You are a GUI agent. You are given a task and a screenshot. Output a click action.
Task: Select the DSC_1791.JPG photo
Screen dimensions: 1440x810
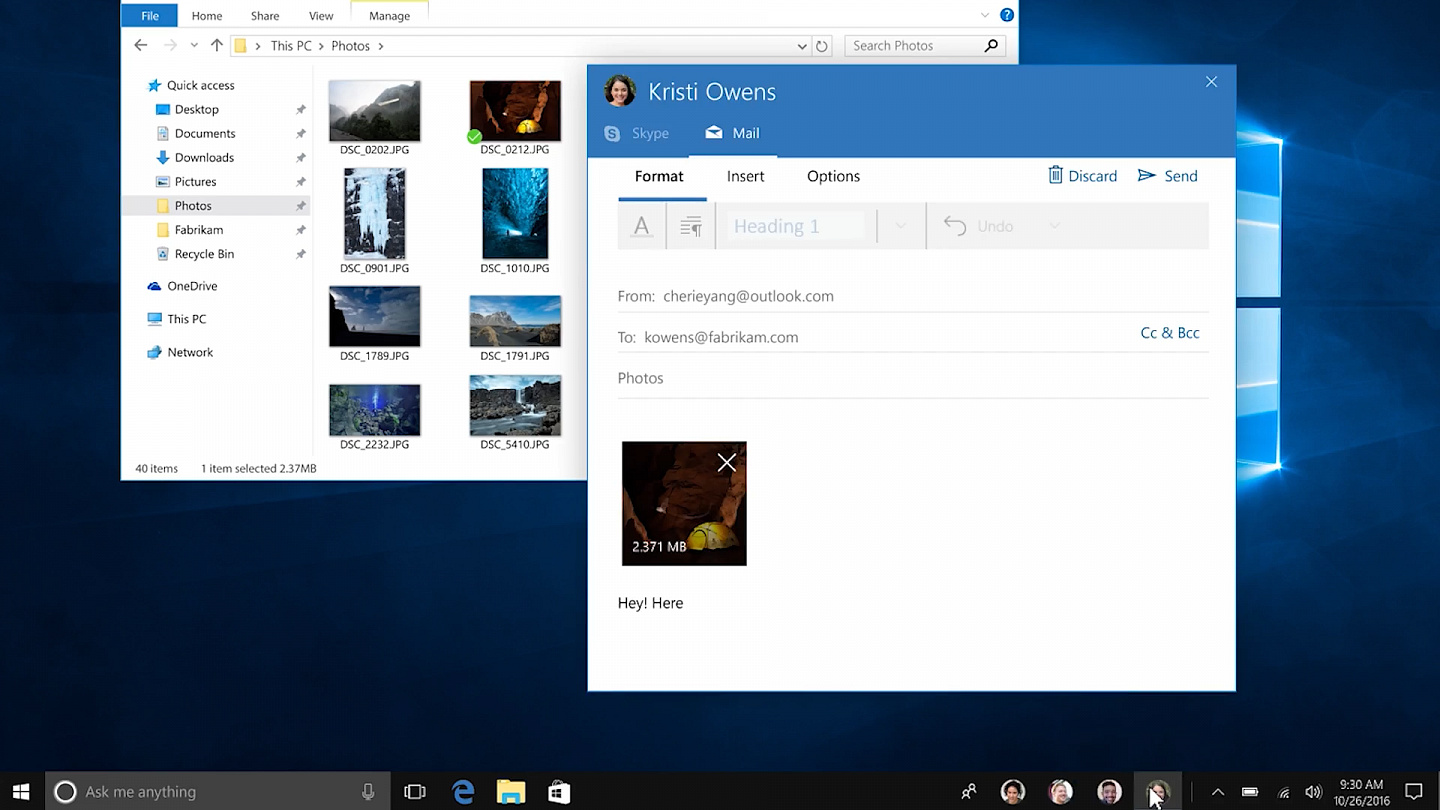(x=514, y=320)
